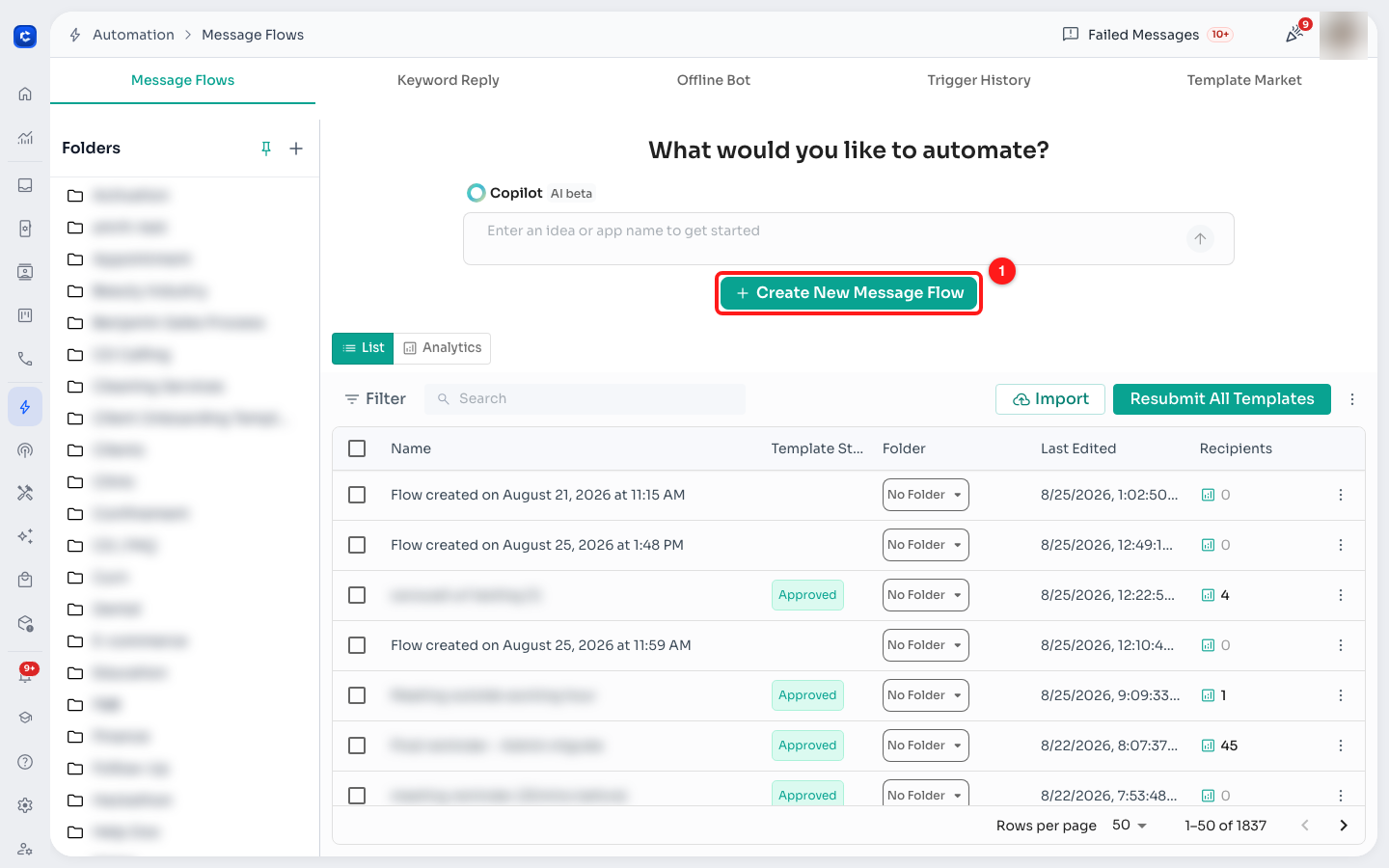
Task: Click the Last Edited column header
Action: (x=1078, y=448)
